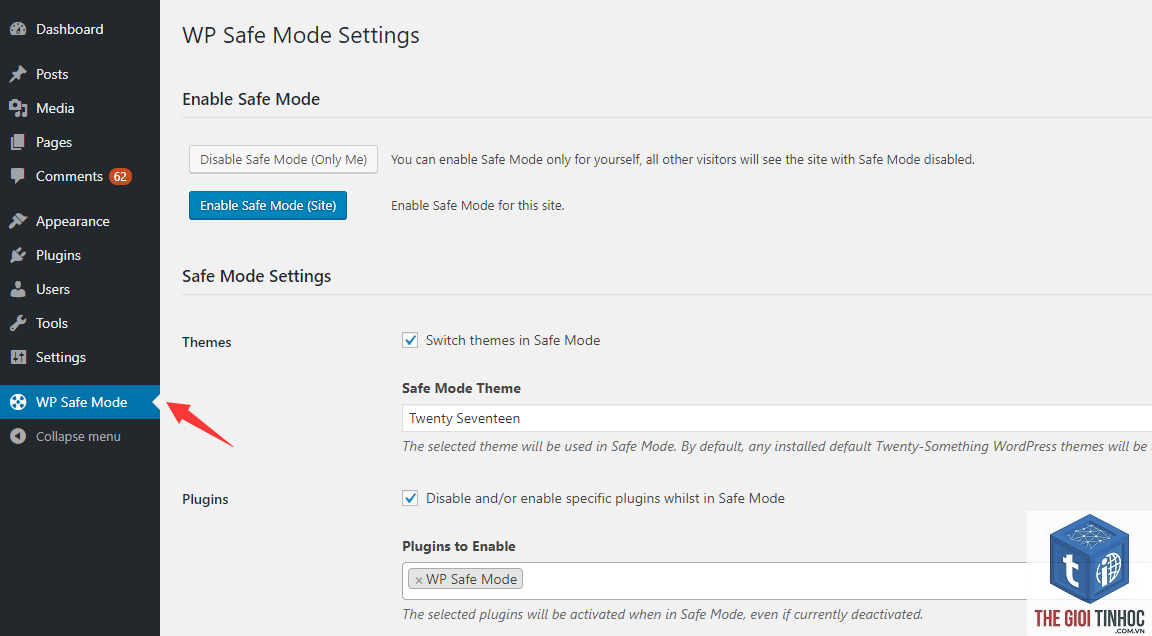
Task: Open the Dashboard menu item
Action: pos(79,29)
